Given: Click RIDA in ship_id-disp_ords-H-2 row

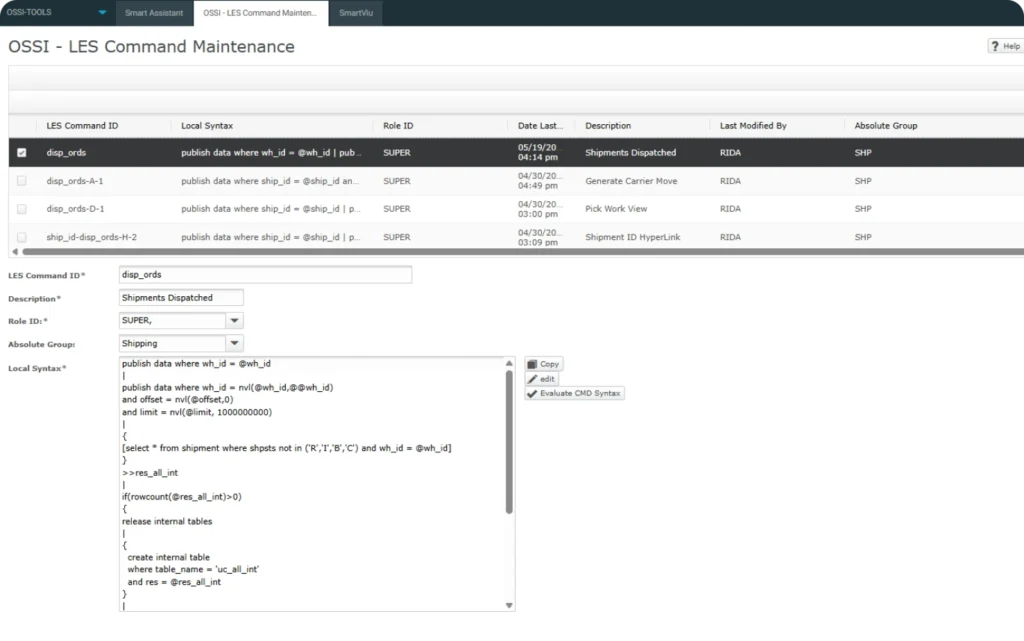Looking at the screenshot, I should [730, 237].
